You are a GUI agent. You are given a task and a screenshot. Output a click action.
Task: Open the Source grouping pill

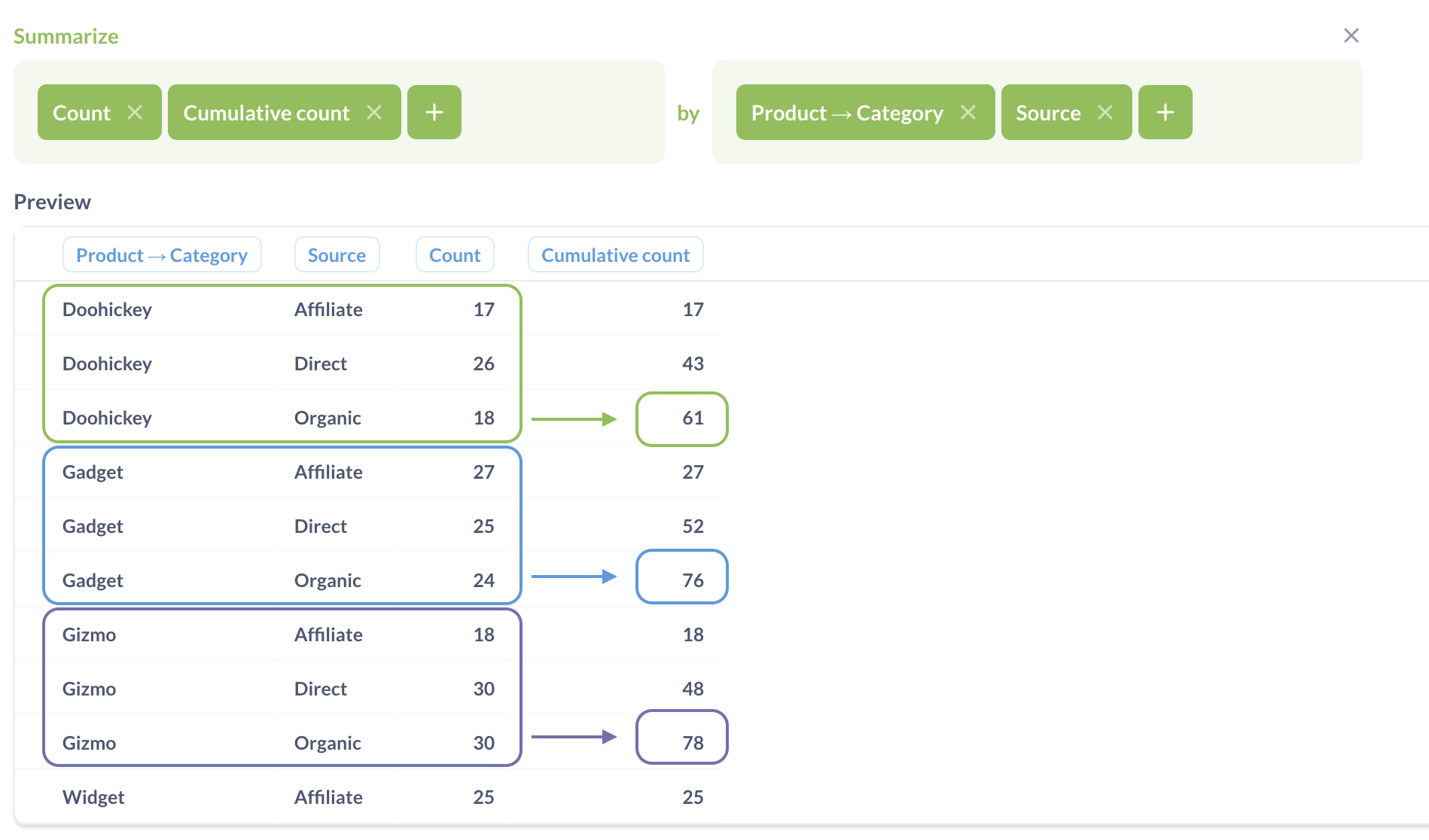pos(1048,113)
